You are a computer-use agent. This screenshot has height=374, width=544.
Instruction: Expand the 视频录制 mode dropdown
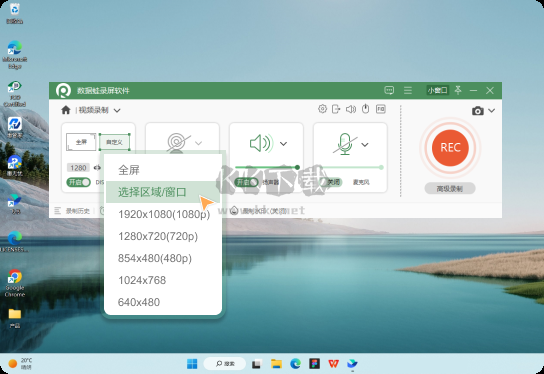click(117, 111)
